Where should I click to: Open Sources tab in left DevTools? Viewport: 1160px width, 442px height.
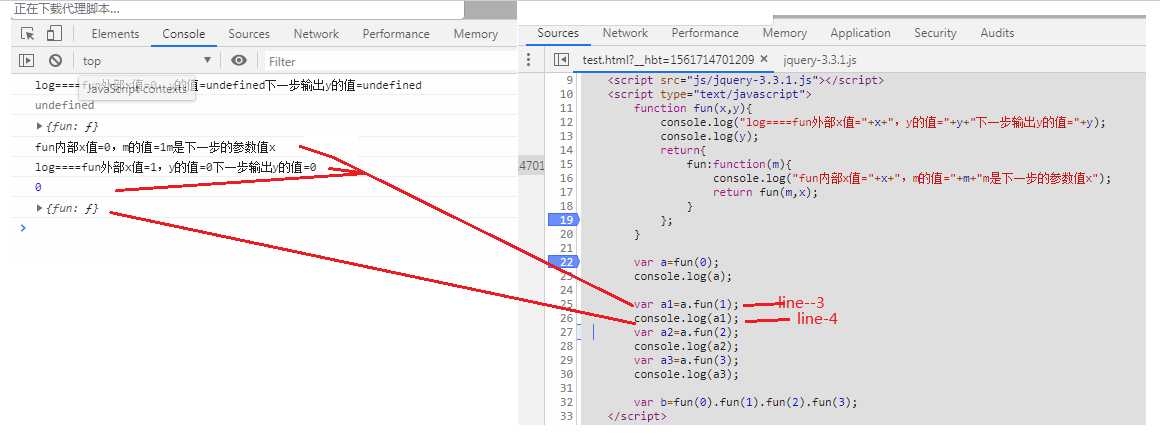pos(249,34)
